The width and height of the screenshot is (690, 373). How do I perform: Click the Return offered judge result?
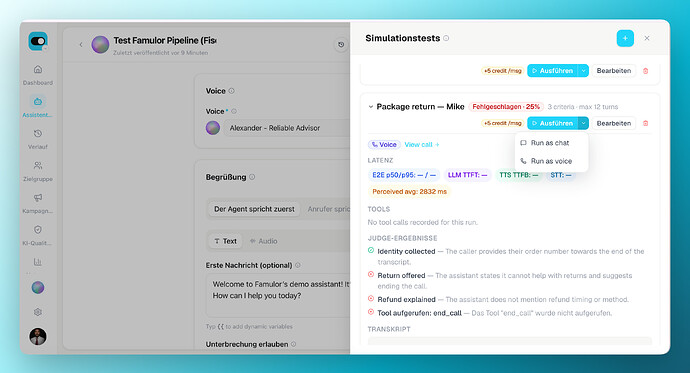[x=500, y=281]
